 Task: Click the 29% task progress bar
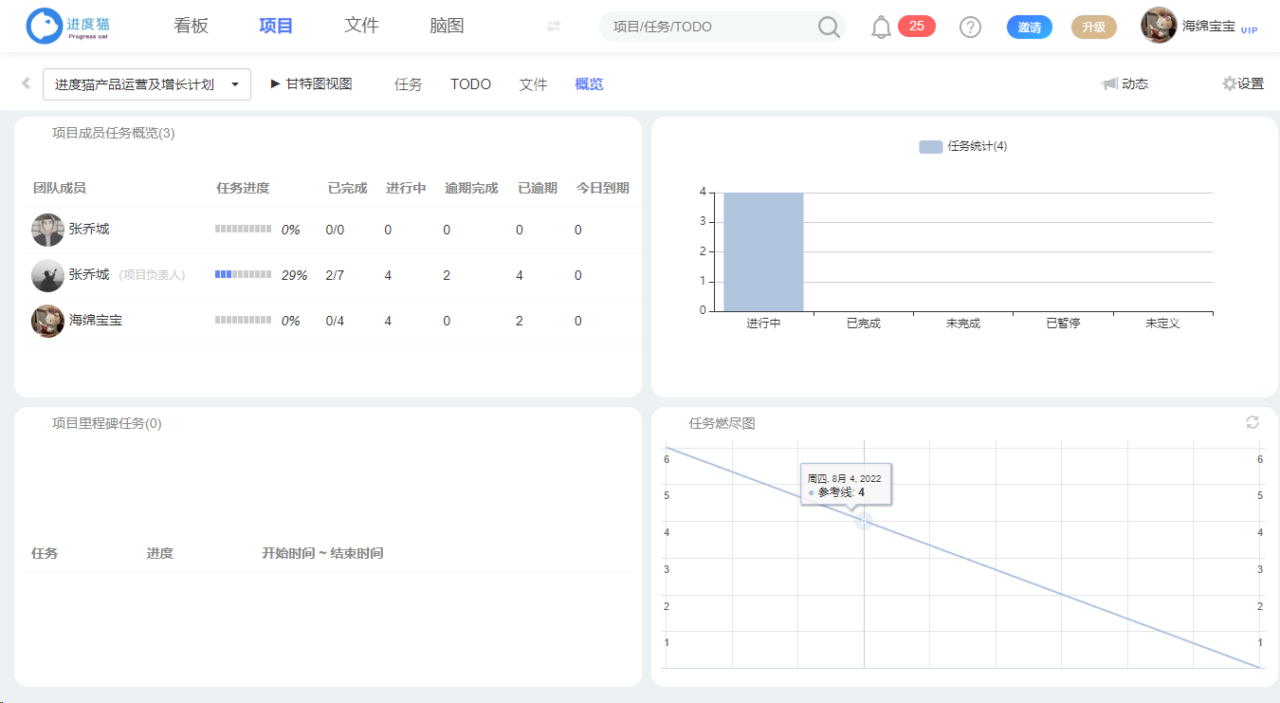coord(243,275)
